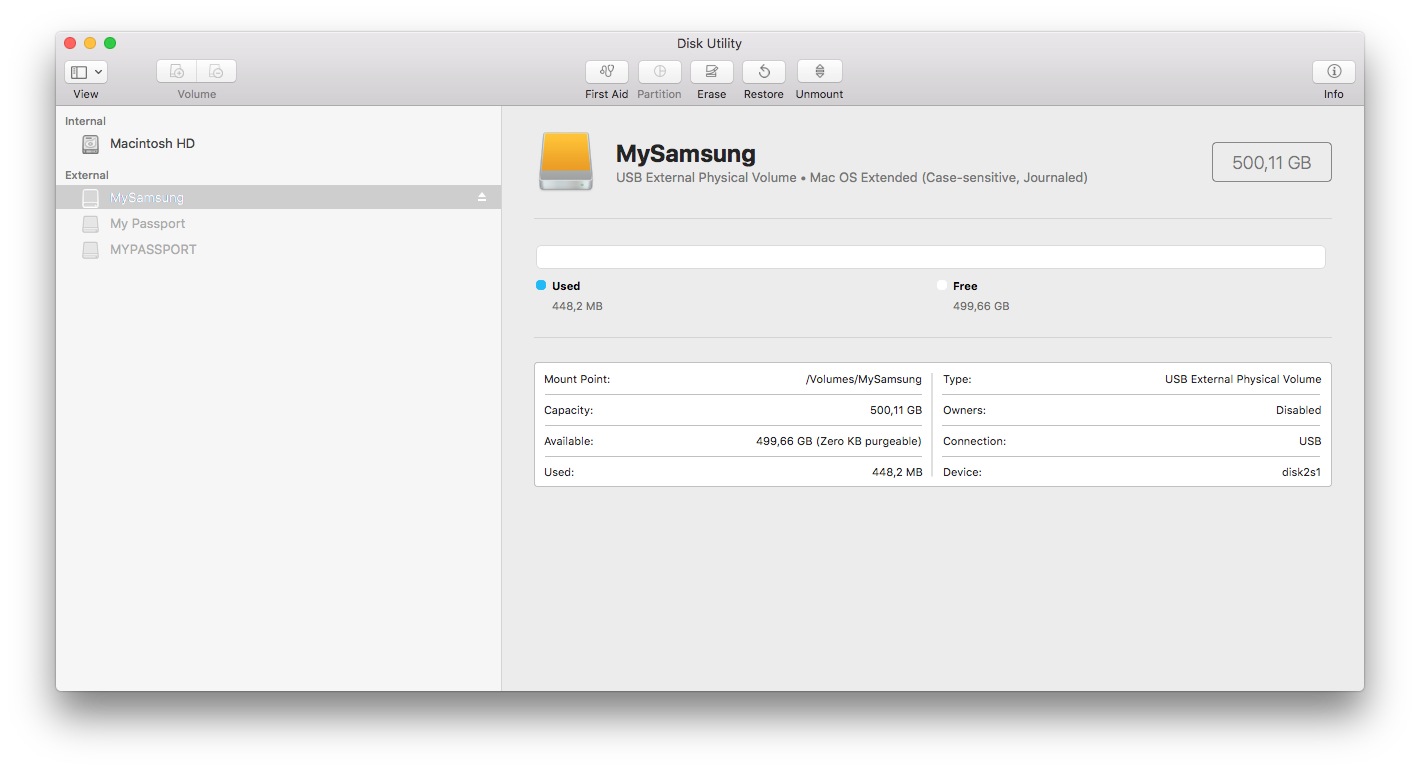Click the Device value disk2s1
The height and width of the screenshot is (771, 1420).
click(x=1301, y=472)
